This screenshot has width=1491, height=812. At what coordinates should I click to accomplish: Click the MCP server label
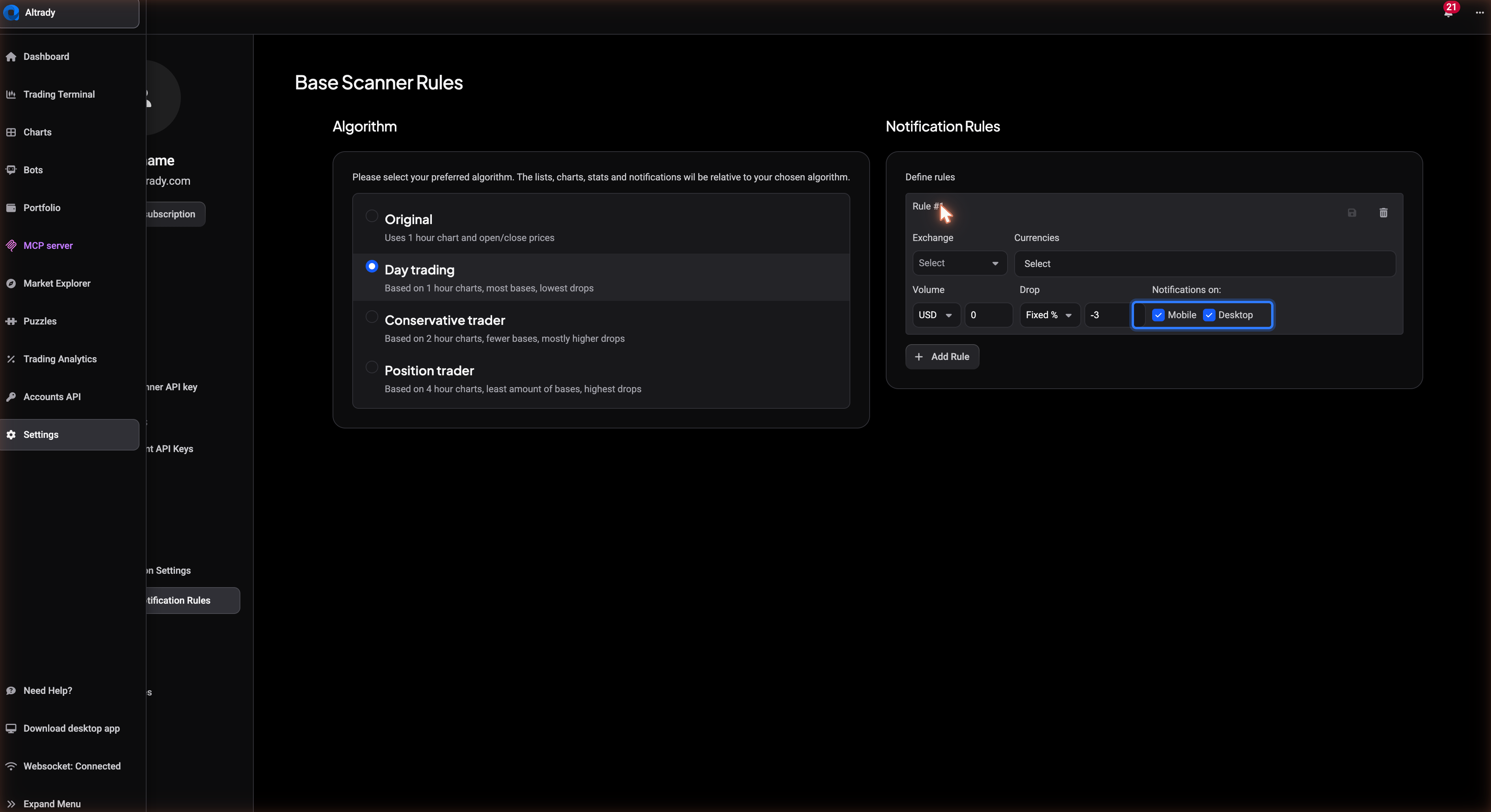coord(48,245)
